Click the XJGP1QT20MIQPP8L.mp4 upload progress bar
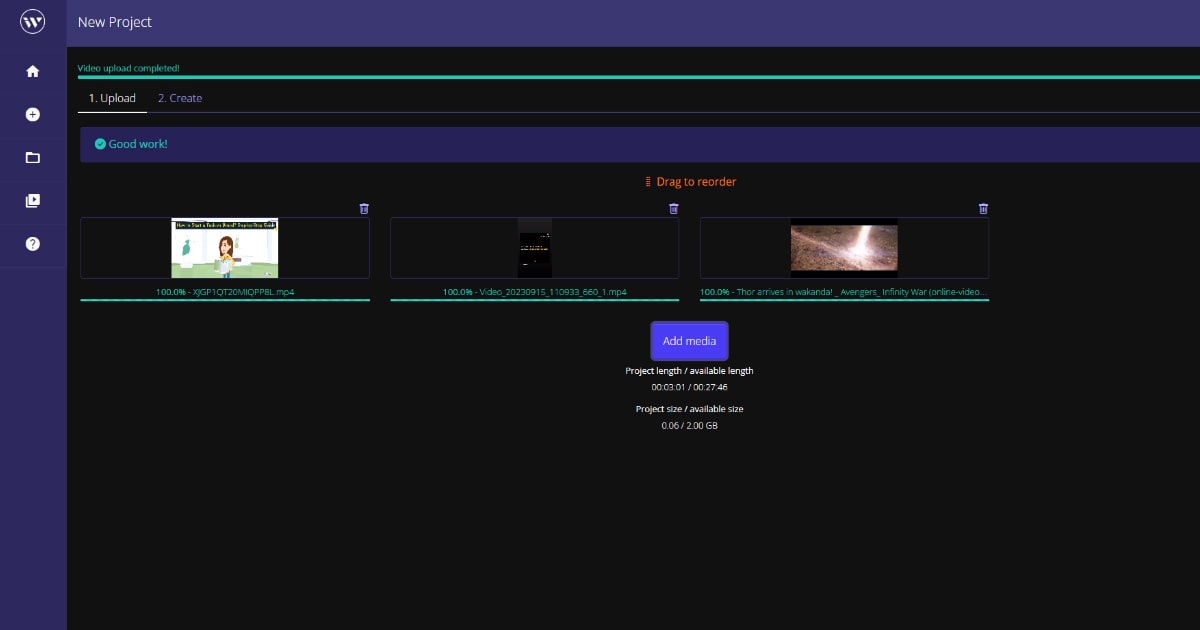 (x=225, y=299)
